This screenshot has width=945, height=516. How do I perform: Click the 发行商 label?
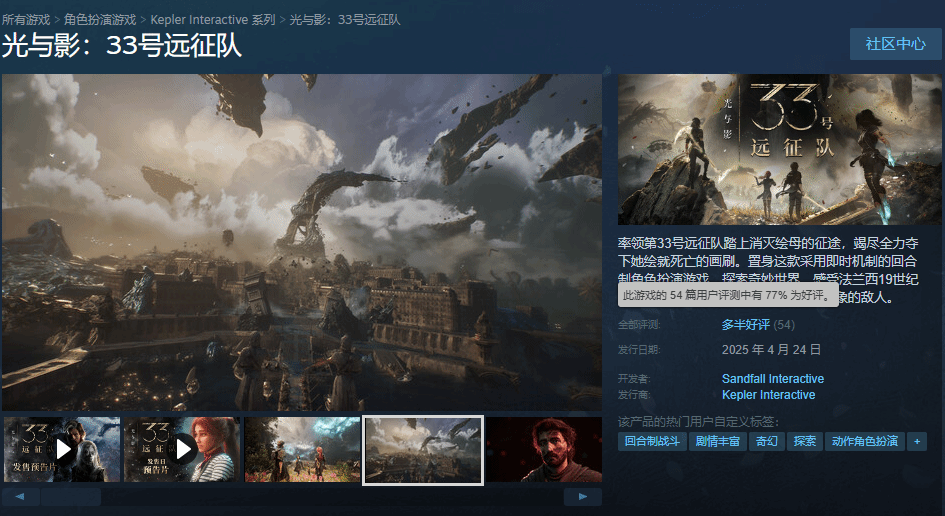tap(635, 395)
